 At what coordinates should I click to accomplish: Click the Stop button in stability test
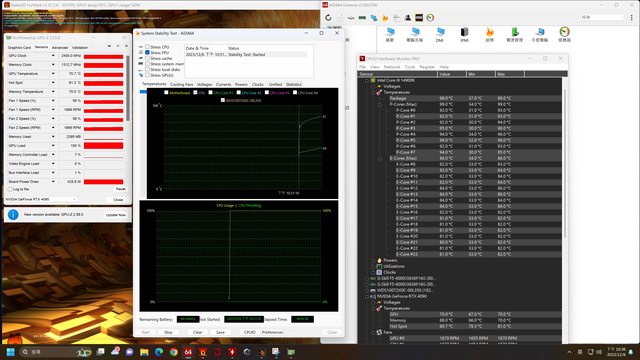(168, 332)
